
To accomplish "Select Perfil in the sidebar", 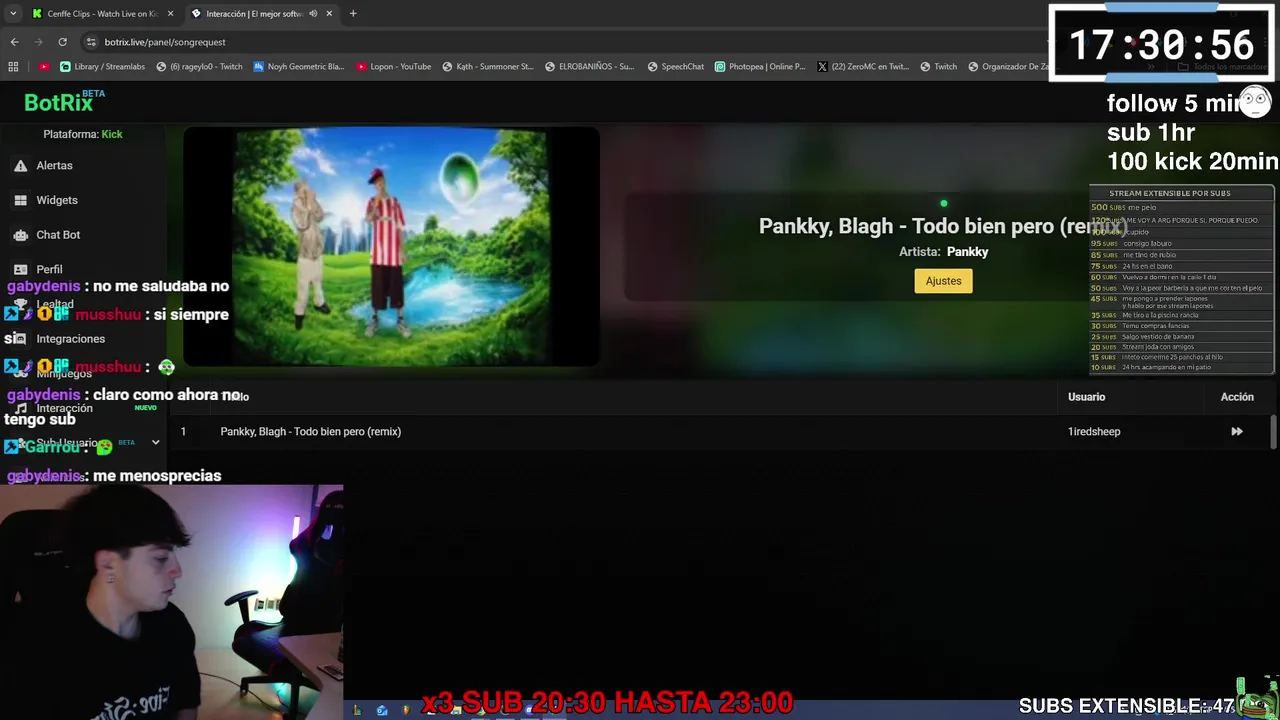I will pyautogui.click(x=49, y=269).
